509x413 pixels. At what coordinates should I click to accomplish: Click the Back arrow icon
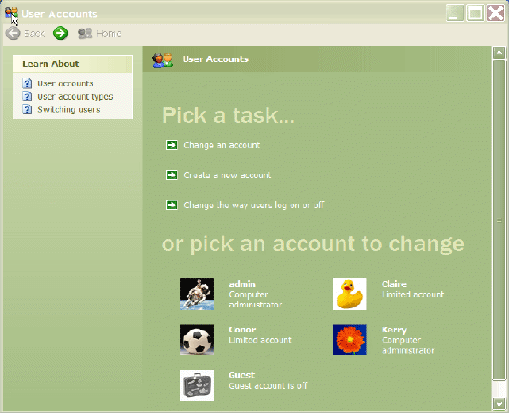(13, 33)
